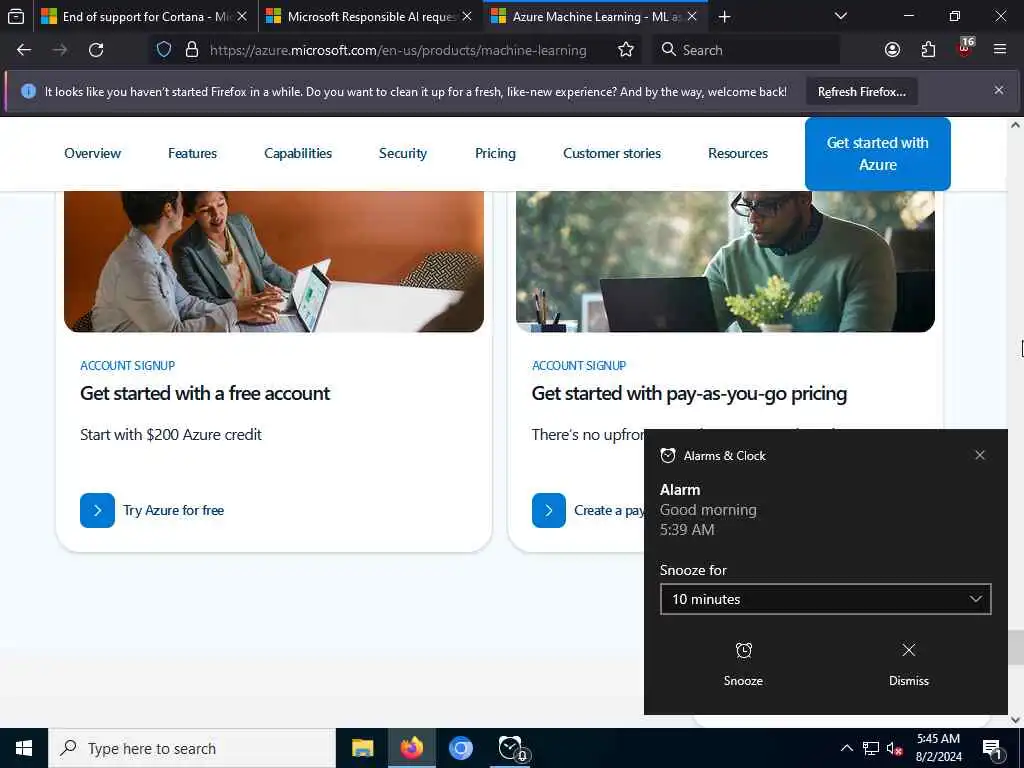Click the two women meeting image

click(x=274, y=261)
